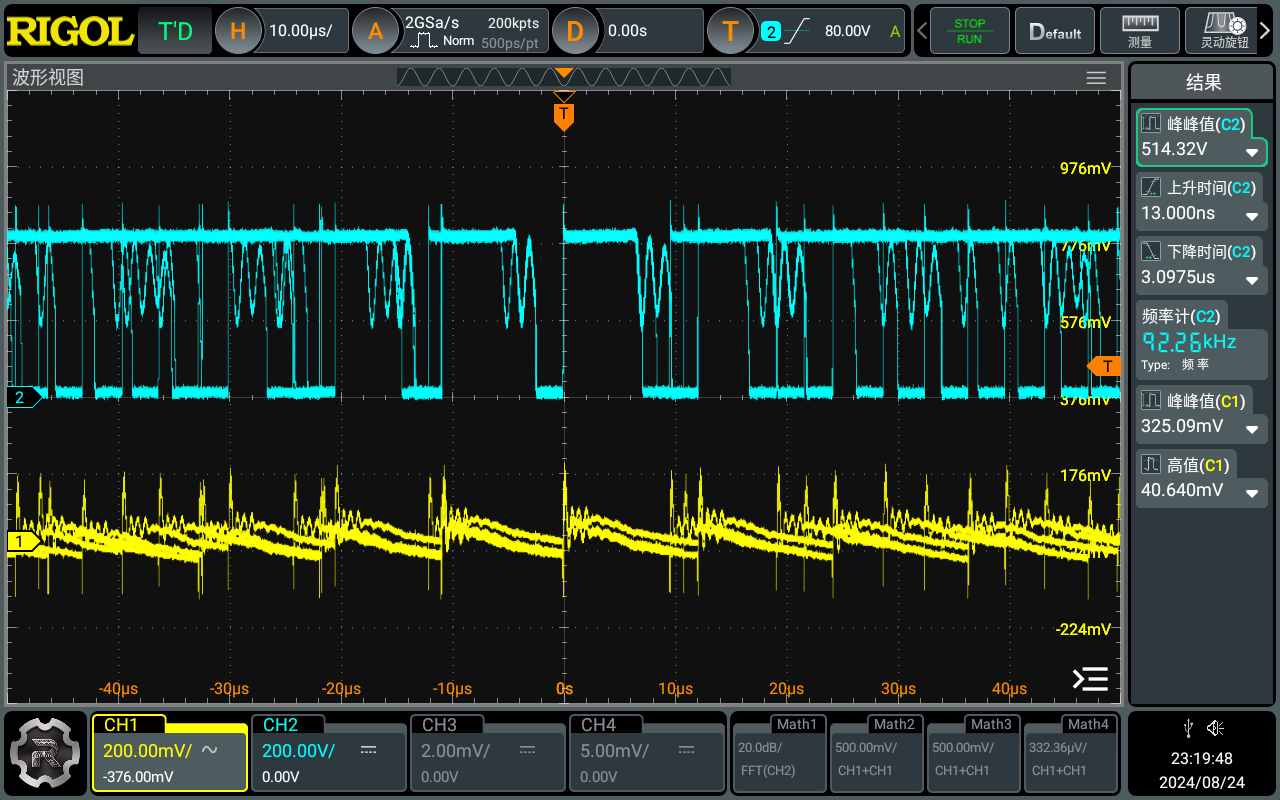Open the T trigger settings icon

click(x=730, y=31)
